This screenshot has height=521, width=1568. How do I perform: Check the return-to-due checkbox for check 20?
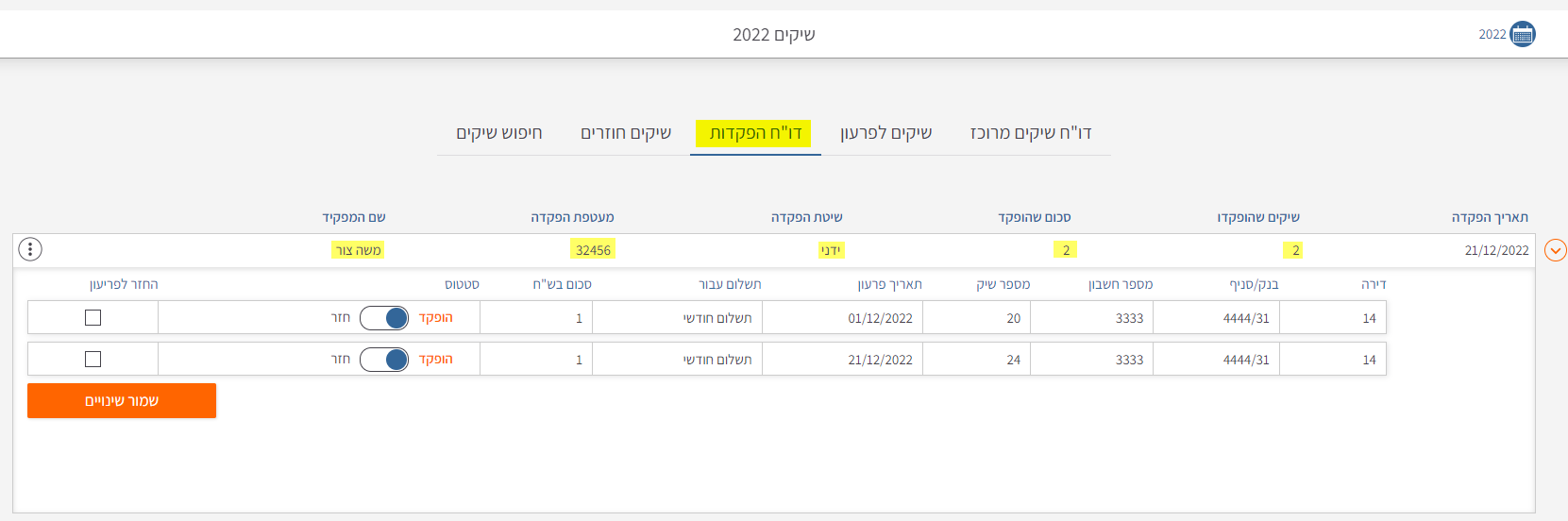click(x=93, y=318)
